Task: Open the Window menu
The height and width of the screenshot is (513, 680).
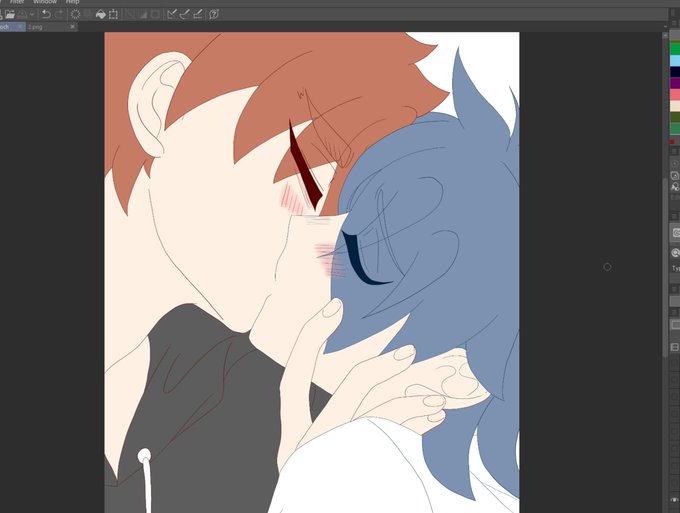Action: [x=45, y=2]
